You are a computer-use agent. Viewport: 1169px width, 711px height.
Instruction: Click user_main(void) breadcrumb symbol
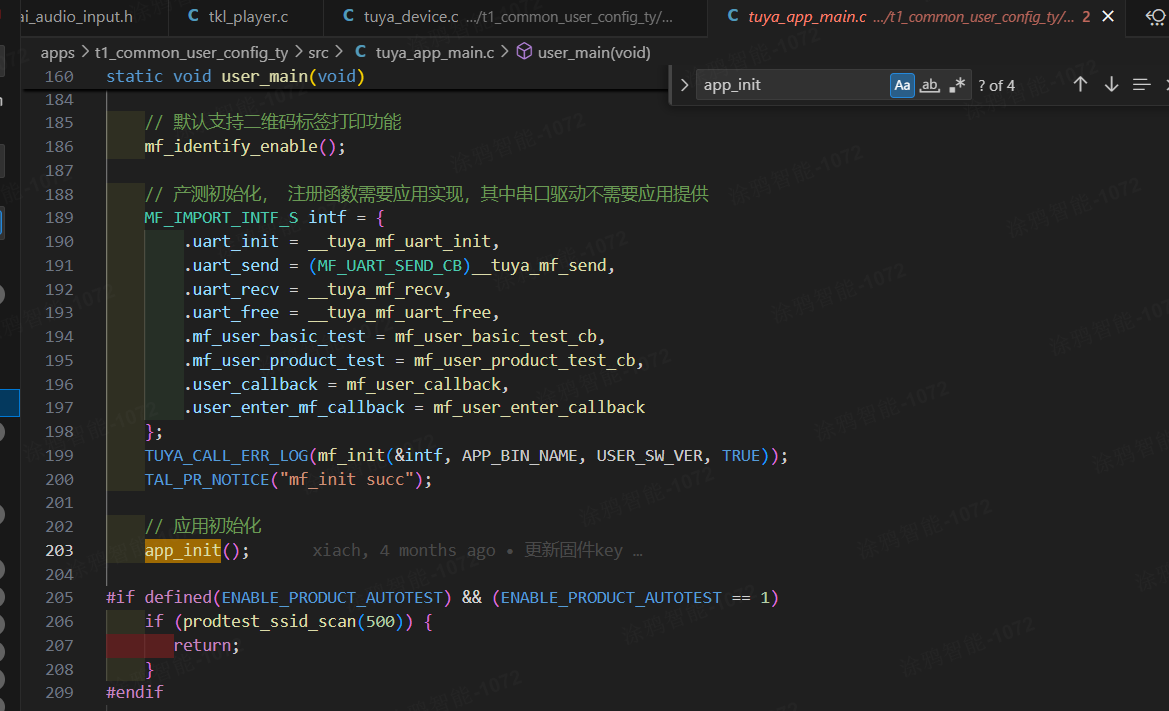pyautogui.click(x=594, y=53)
